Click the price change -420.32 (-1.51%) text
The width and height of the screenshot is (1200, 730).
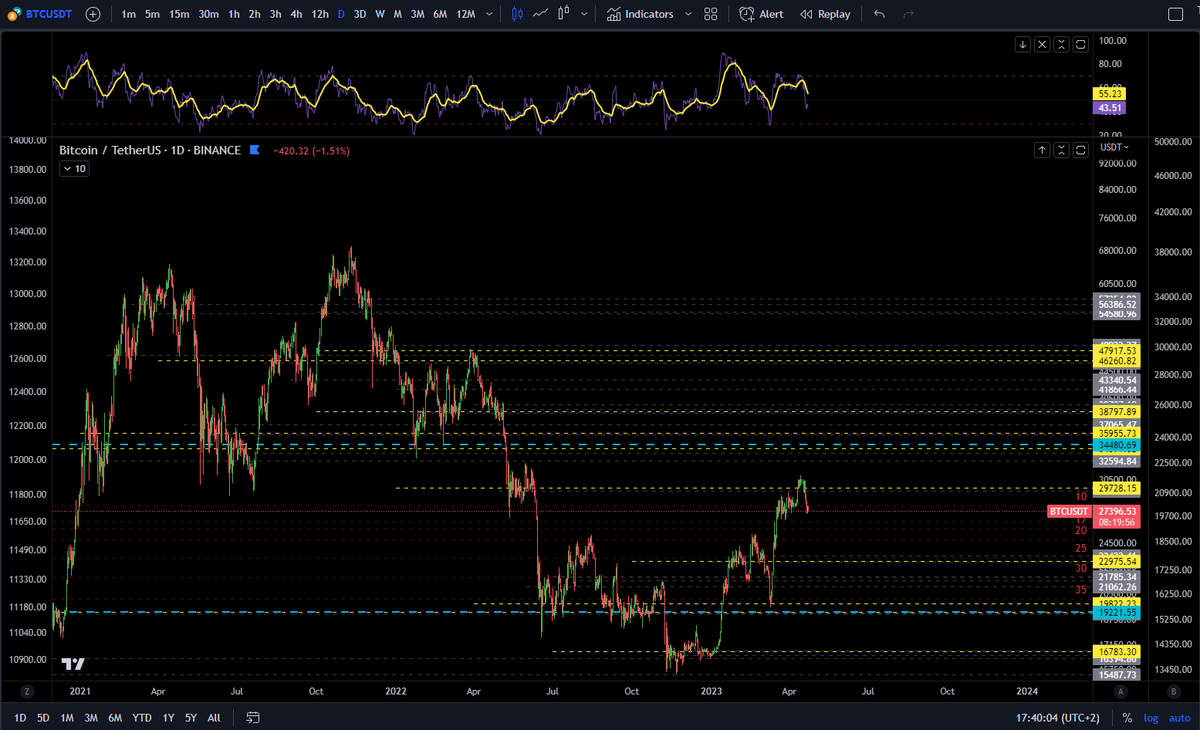point(311,150)
